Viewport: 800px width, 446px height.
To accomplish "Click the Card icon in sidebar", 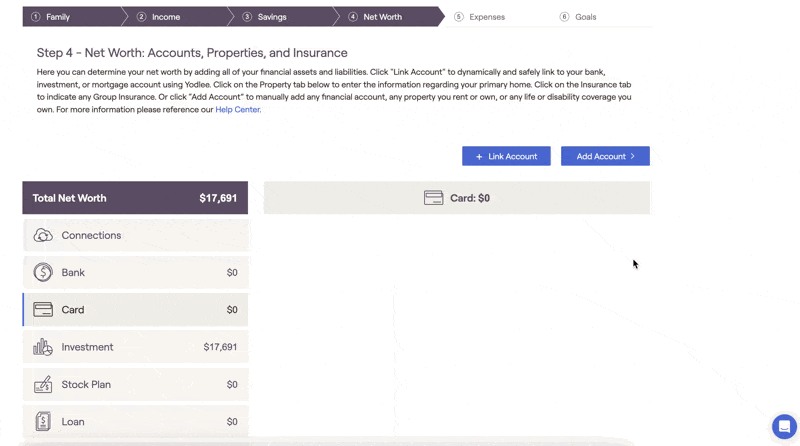I will point(43,310).
